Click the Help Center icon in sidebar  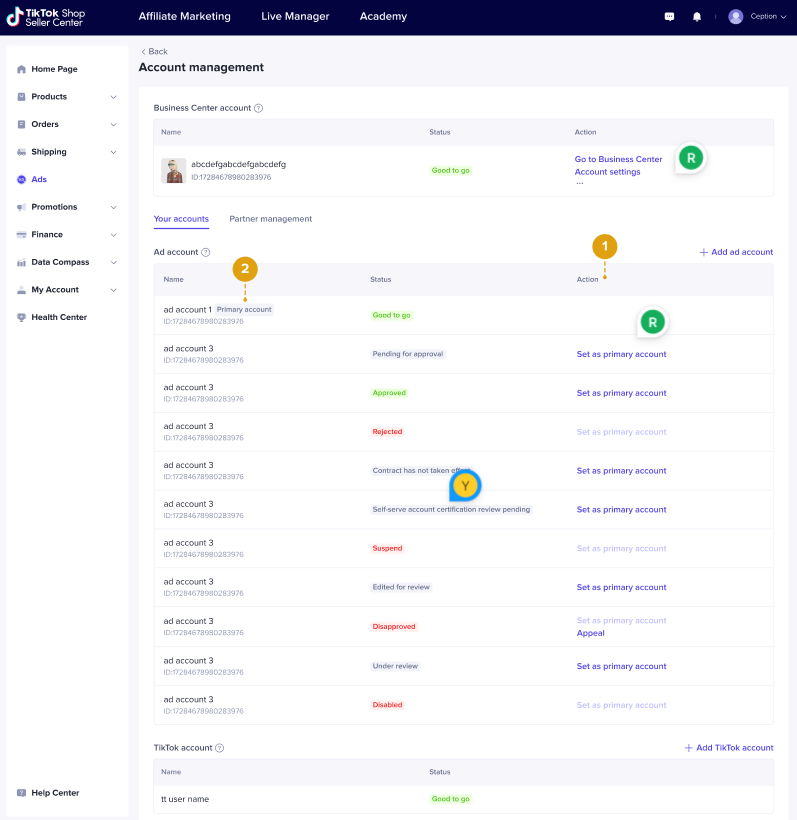click(22, 793)
